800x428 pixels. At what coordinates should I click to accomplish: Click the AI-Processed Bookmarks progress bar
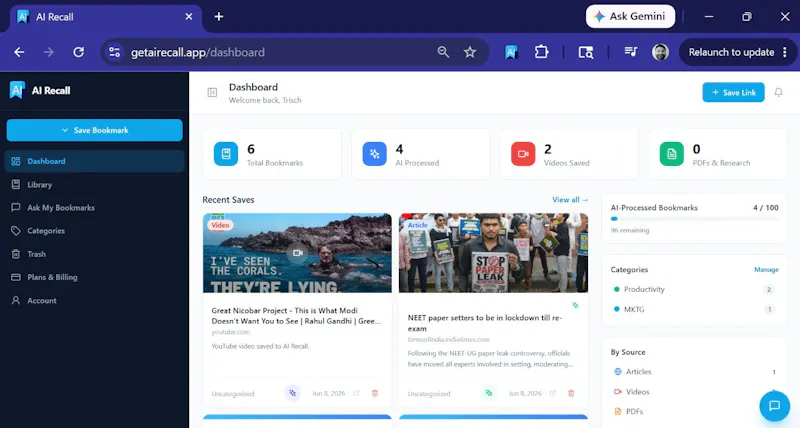click(x=695, y=219)
